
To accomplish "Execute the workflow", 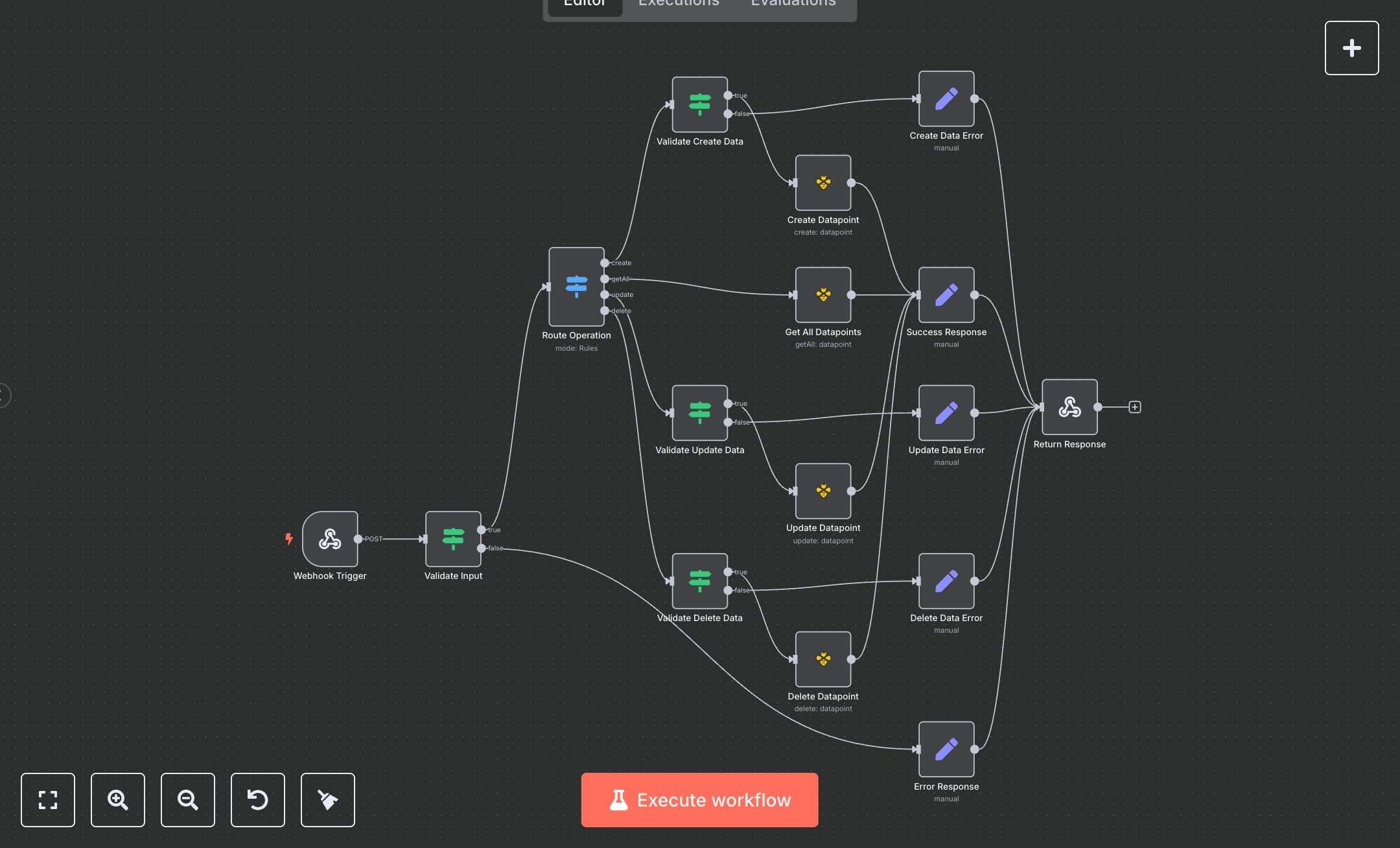I will (699, 800).
